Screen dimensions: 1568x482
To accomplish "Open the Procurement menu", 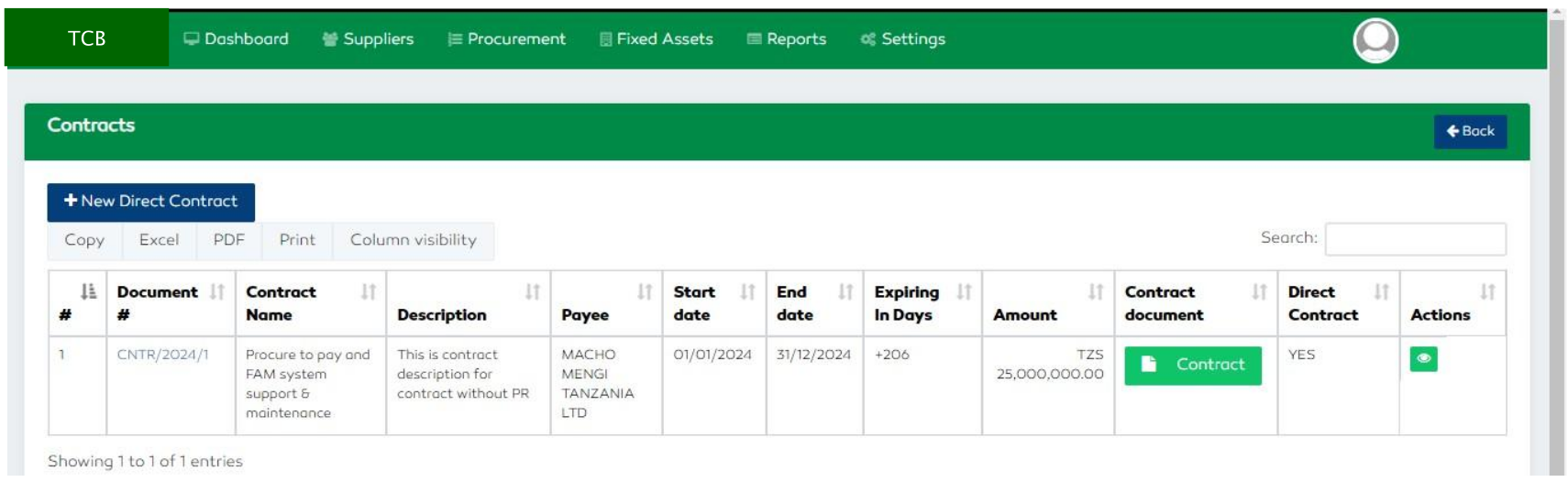I will point(506,38).
